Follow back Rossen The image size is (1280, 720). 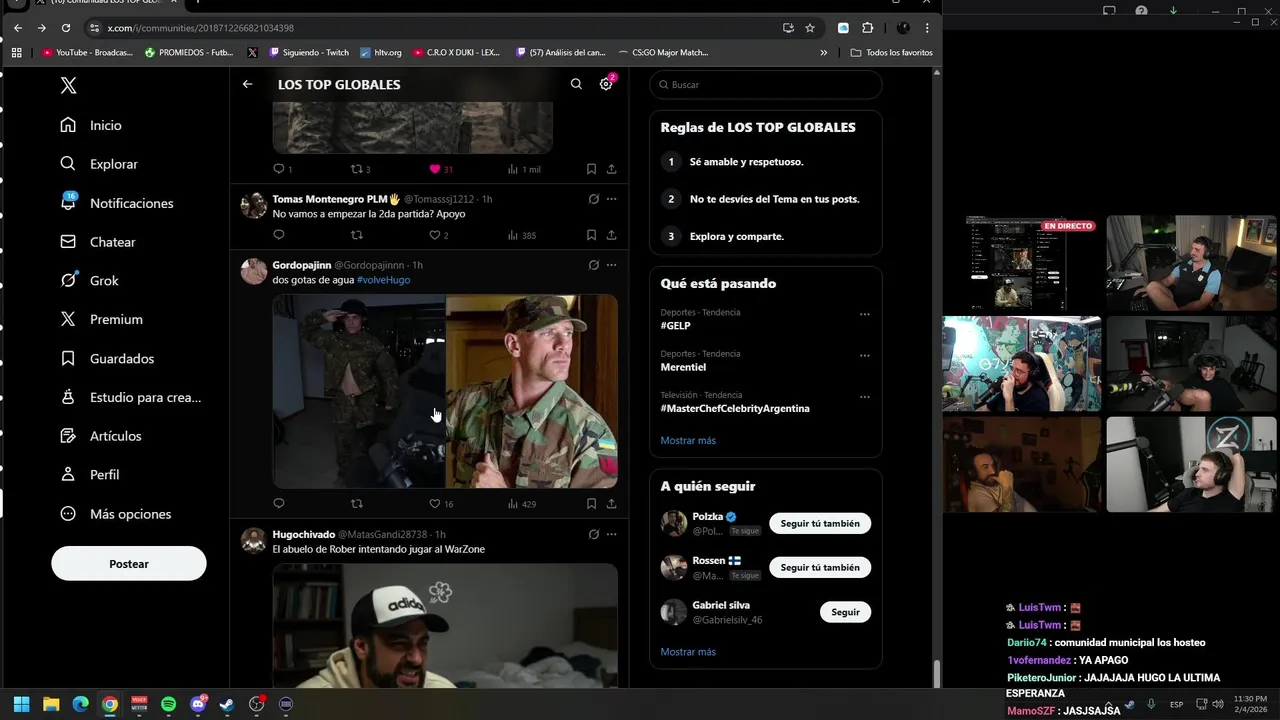pos(820,567)
